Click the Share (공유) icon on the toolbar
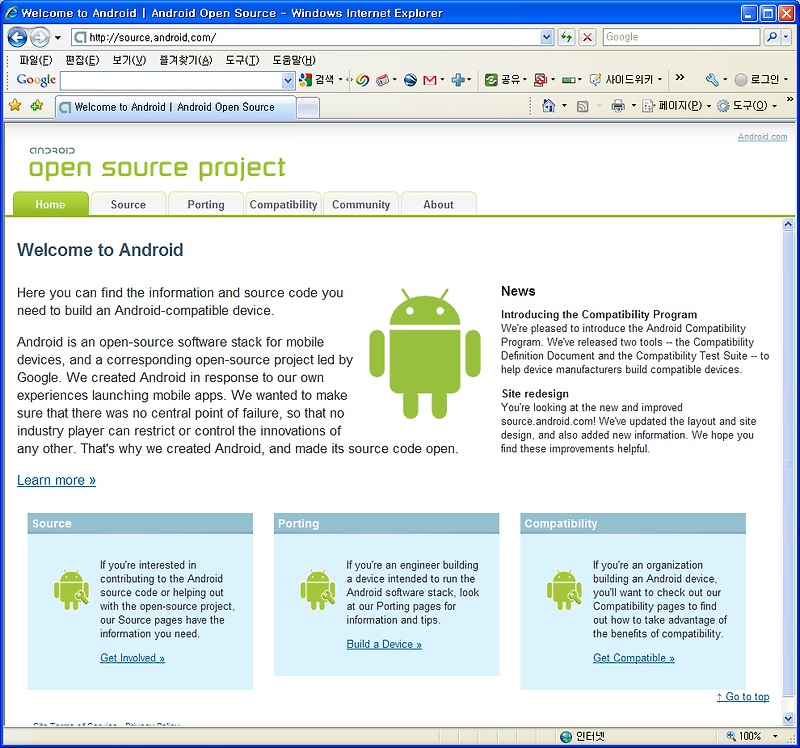Image resolution: width=800 pixels, height=748 pixels. pyautogui.click(x=492, y=78)
